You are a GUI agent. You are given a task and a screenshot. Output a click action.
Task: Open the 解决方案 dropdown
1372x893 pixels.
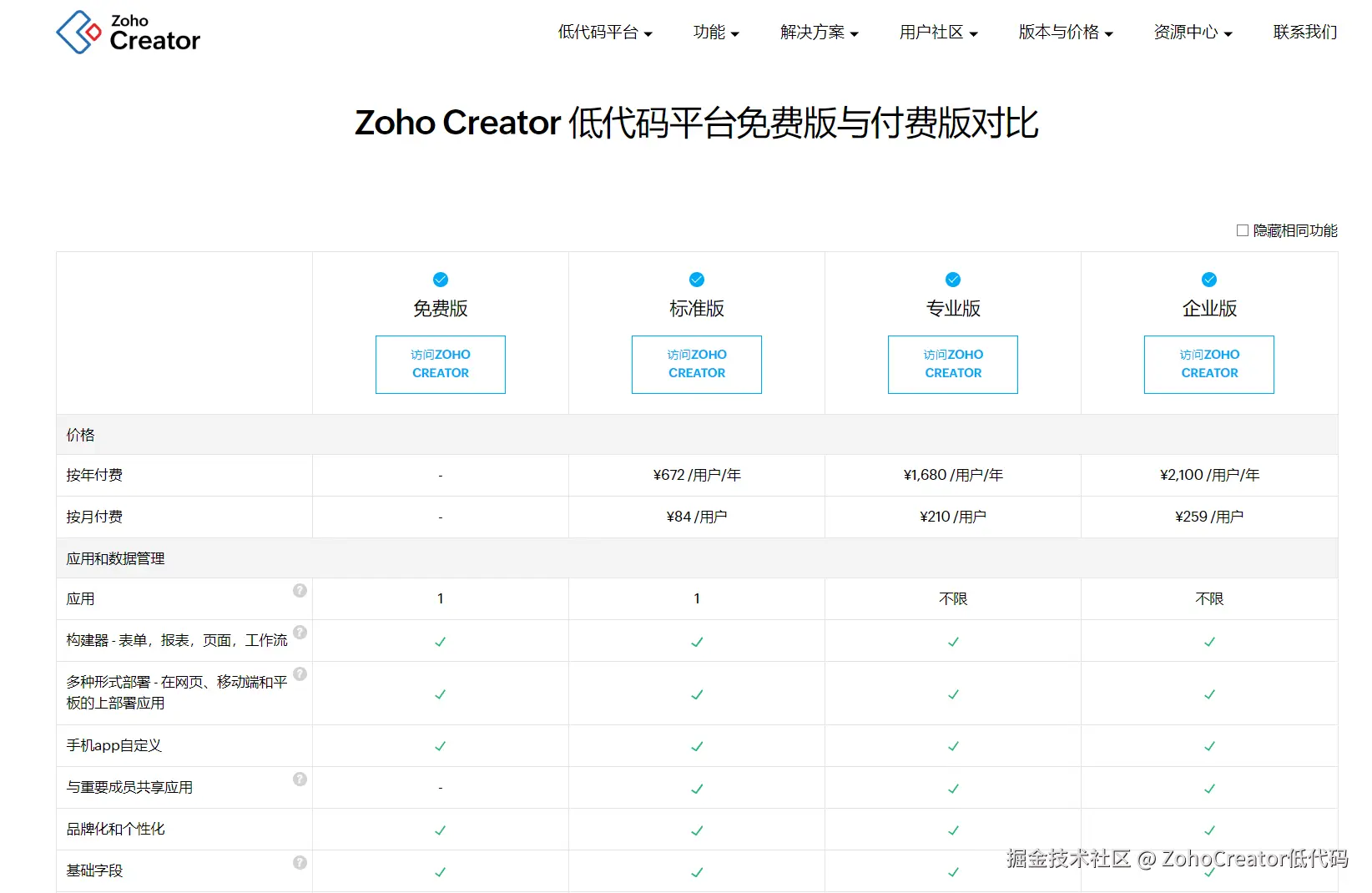(819, 33)
